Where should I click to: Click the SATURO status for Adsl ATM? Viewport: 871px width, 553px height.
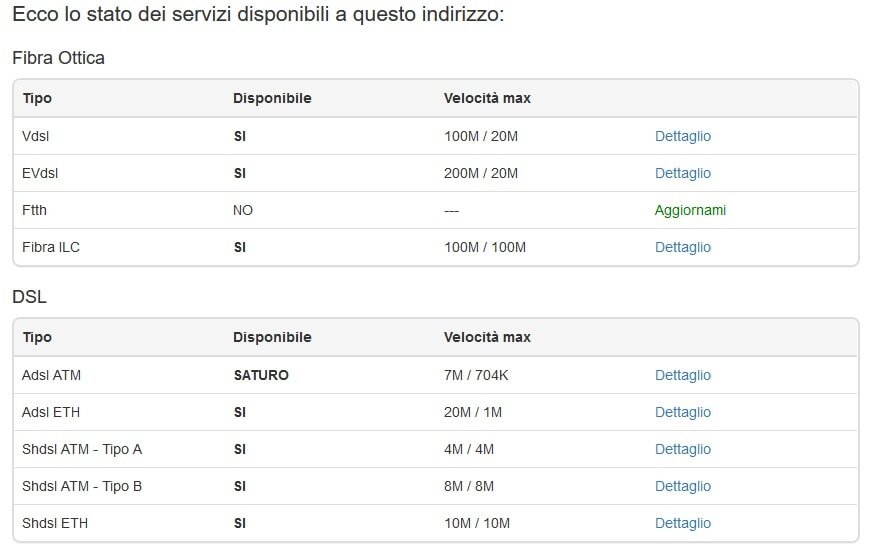coord(261,375)
